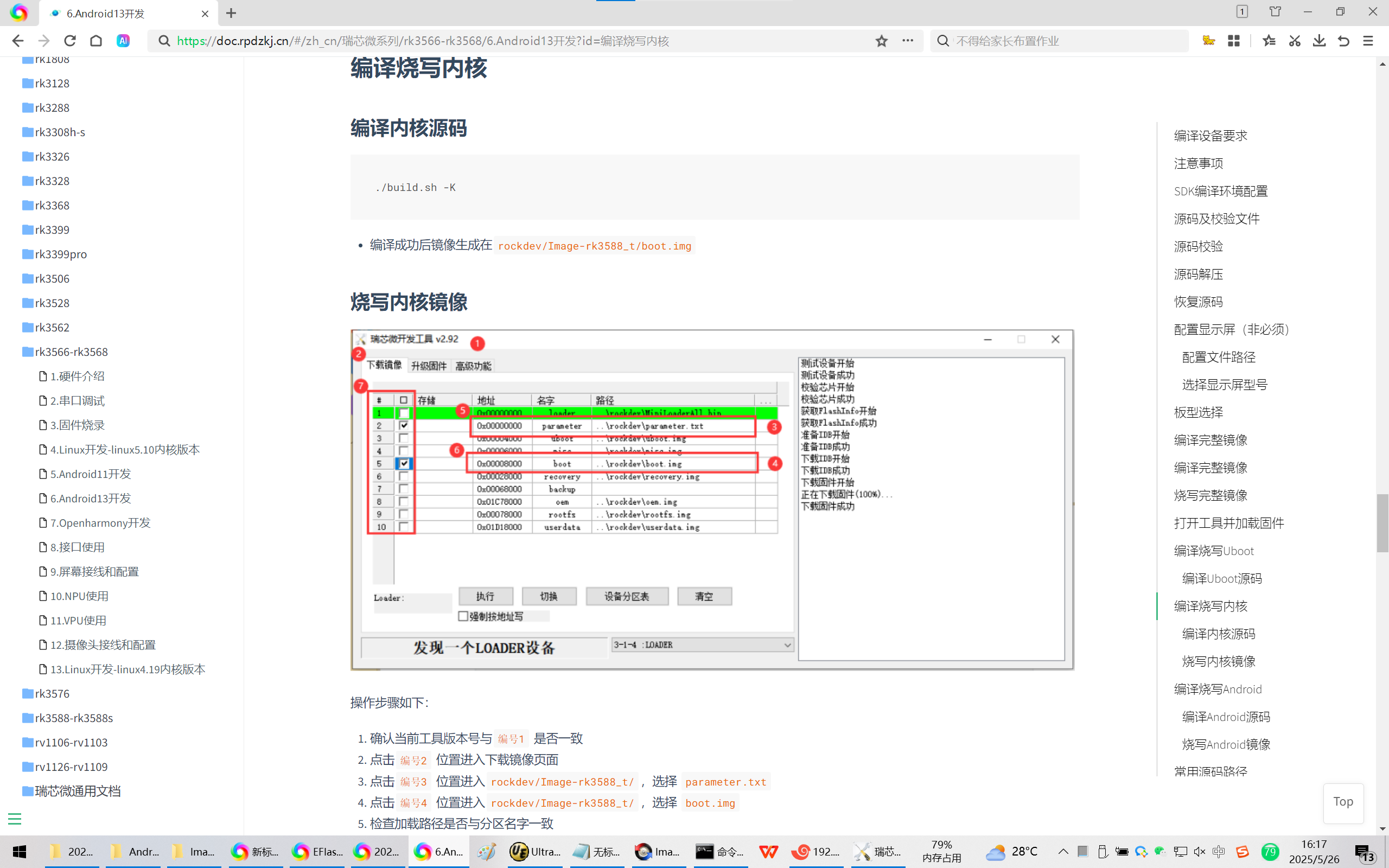Open the browser main menu icon

tap(1368, 41)
